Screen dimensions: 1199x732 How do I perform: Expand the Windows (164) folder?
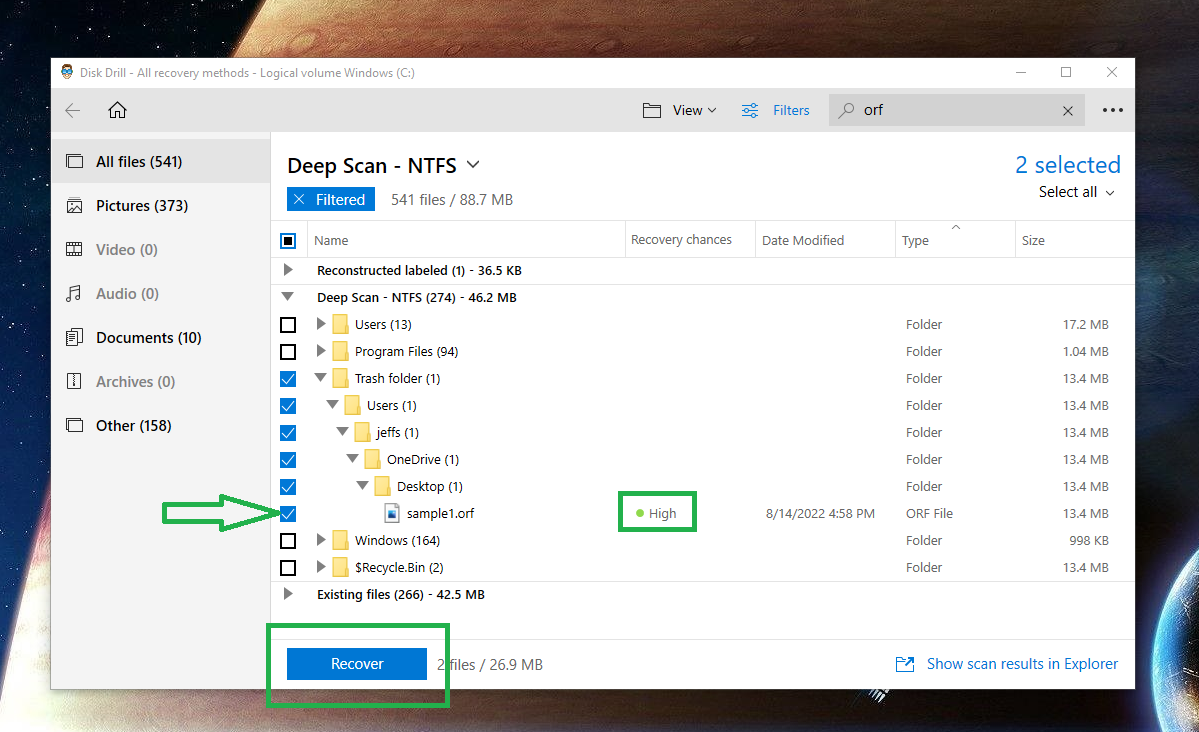[321, 539]
